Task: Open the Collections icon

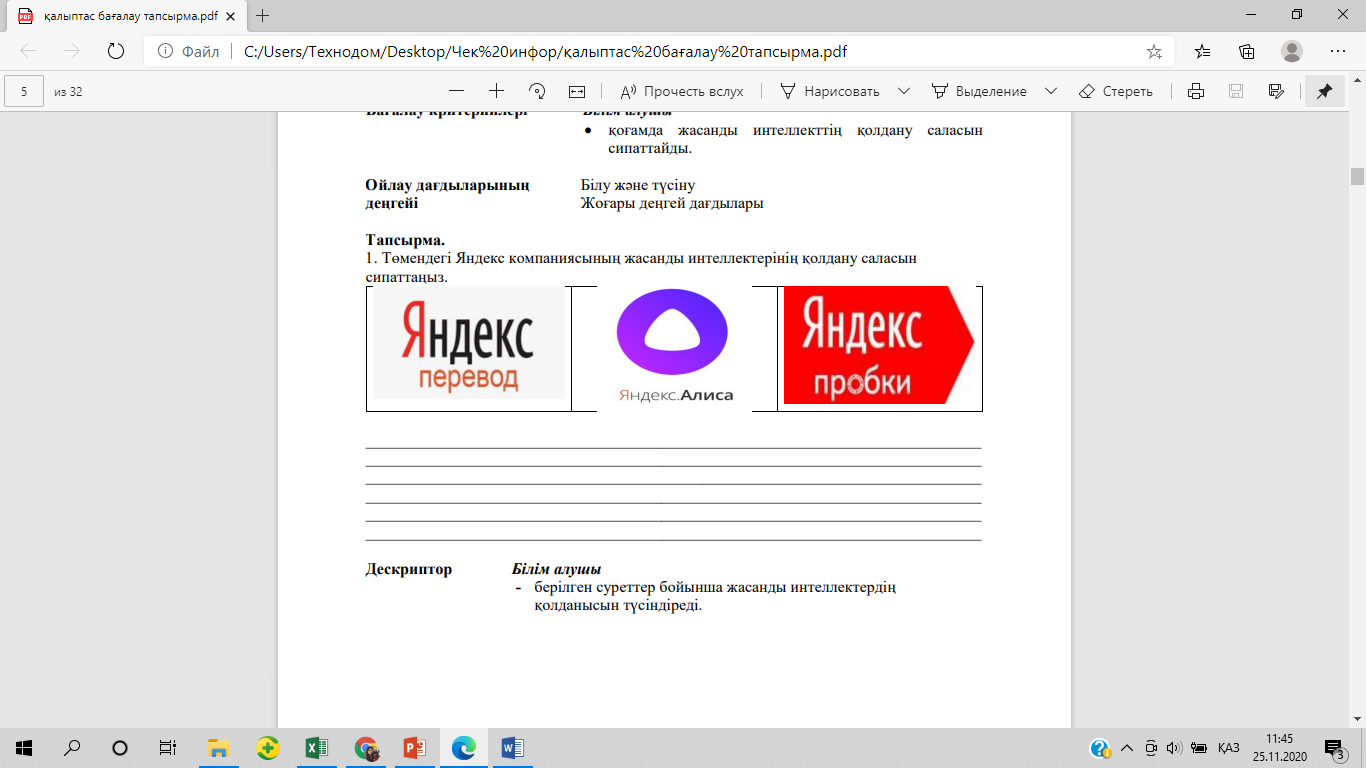Action: 1247,51
